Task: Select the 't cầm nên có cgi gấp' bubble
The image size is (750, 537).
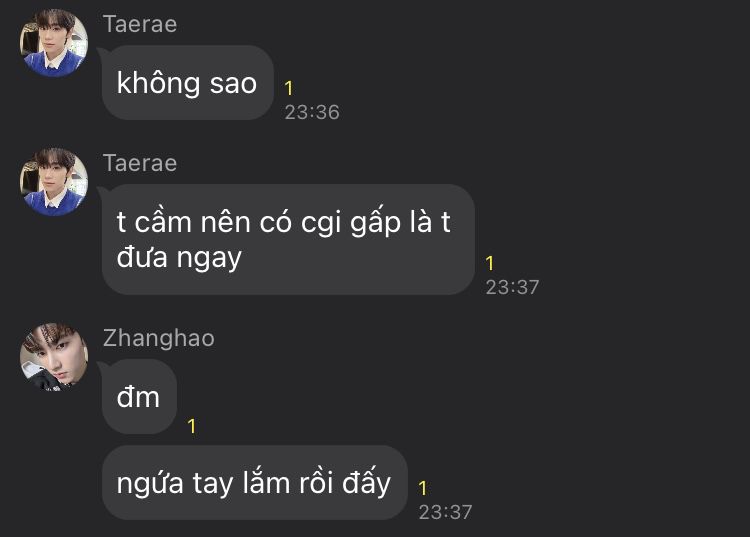Action: (x=288, y=240)
